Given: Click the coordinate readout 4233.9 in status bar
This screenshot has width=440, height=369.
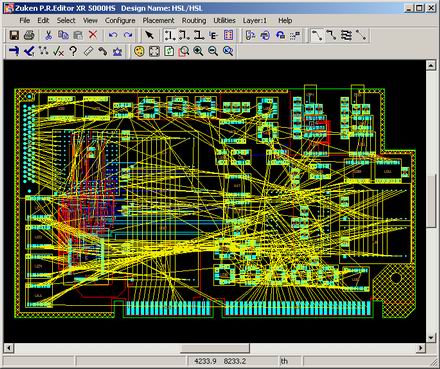Looking at the screenshot, I should click(205, 361).
